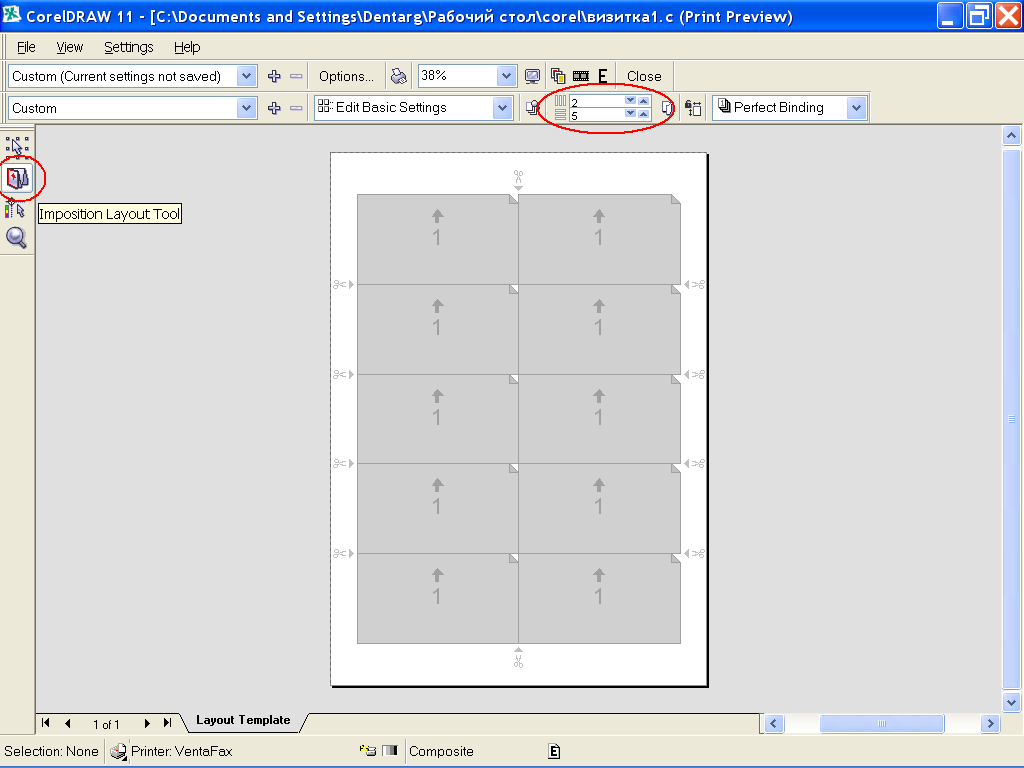Click the columns icon beside value 2
The height and width of the screenshot is (768, 1024).
(560, 101)
